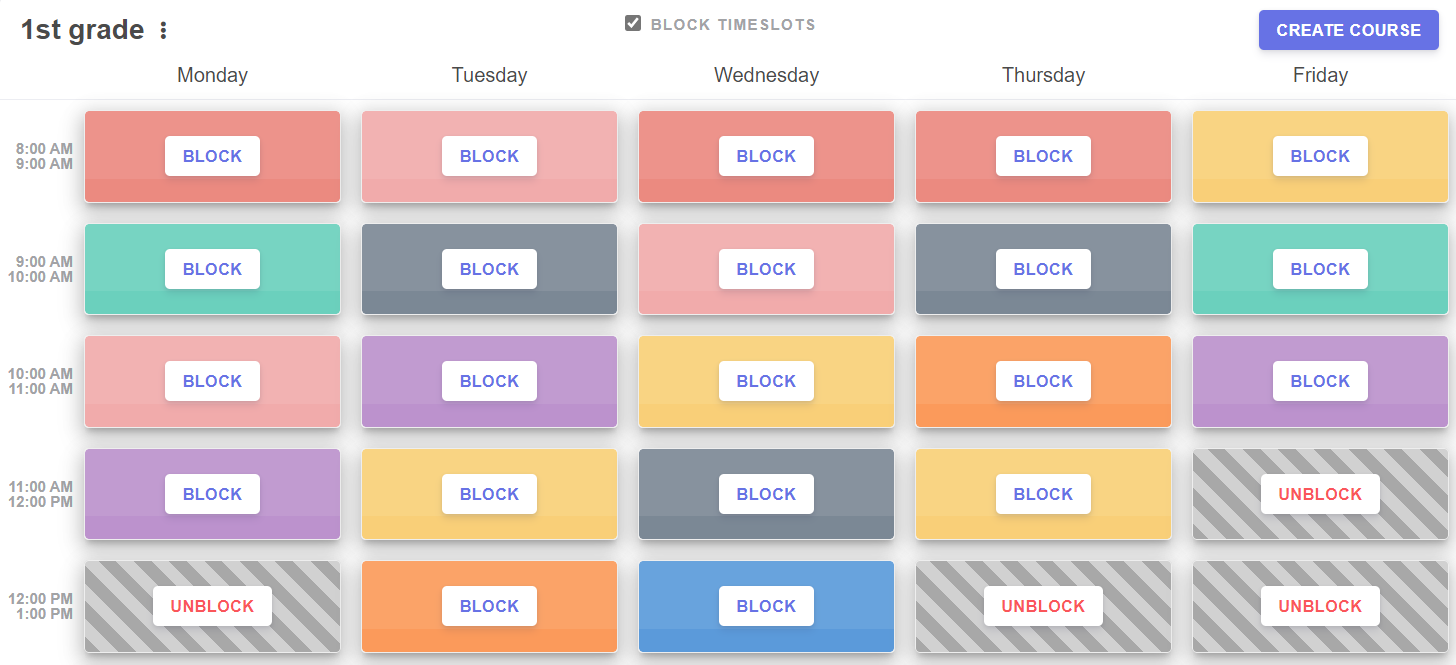
Task: Block Tuesday 12:00 PM orange timeslot
Action: [489, 606]
